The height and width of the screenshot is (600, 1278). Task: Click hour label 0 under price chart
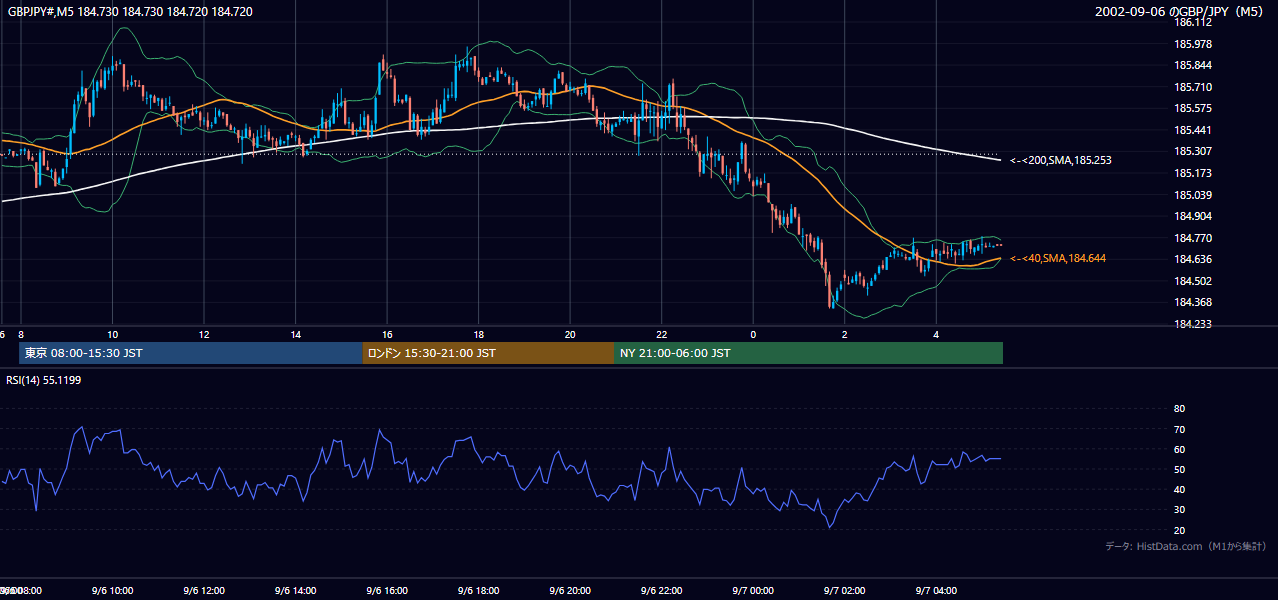[753, 334]
